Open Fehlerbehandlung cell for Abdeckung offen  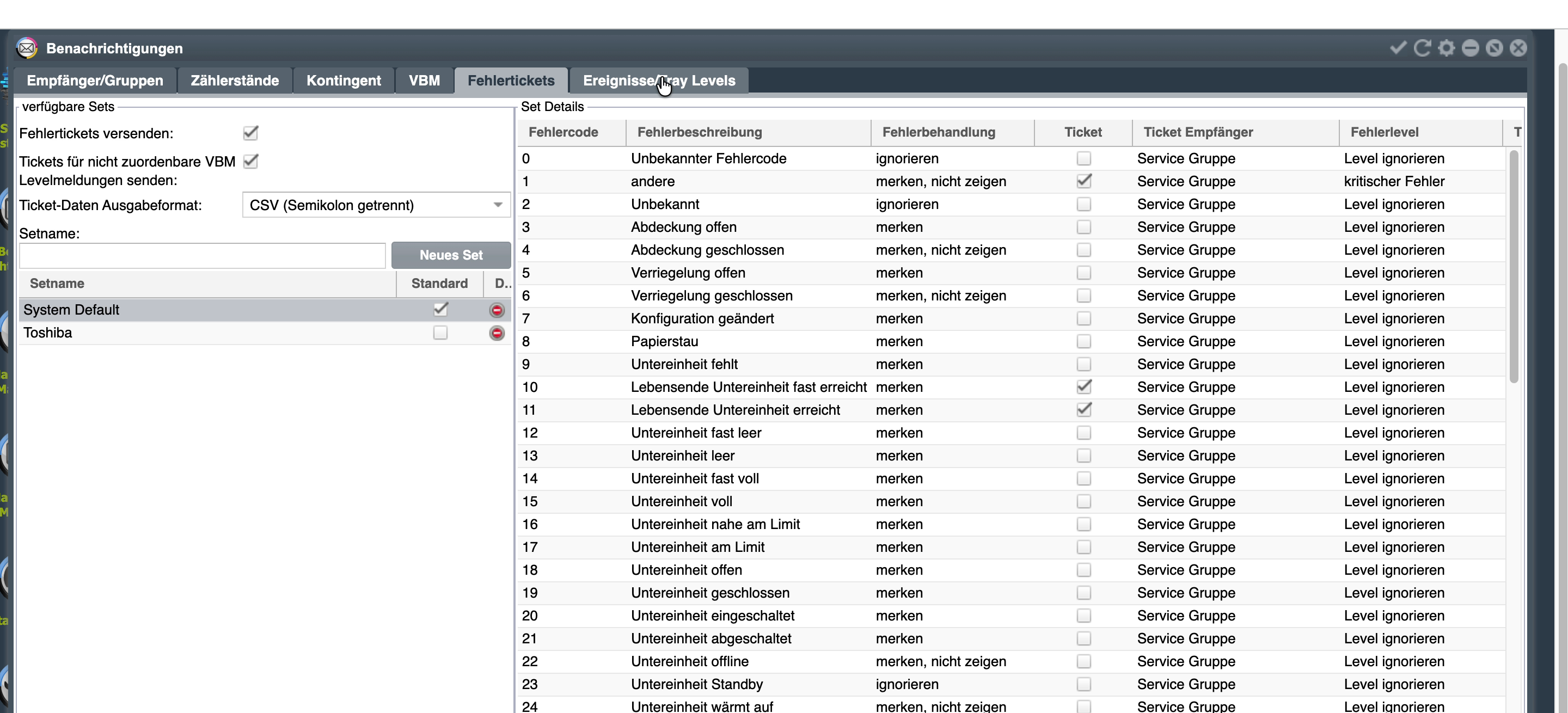click(x=952, y=227)
